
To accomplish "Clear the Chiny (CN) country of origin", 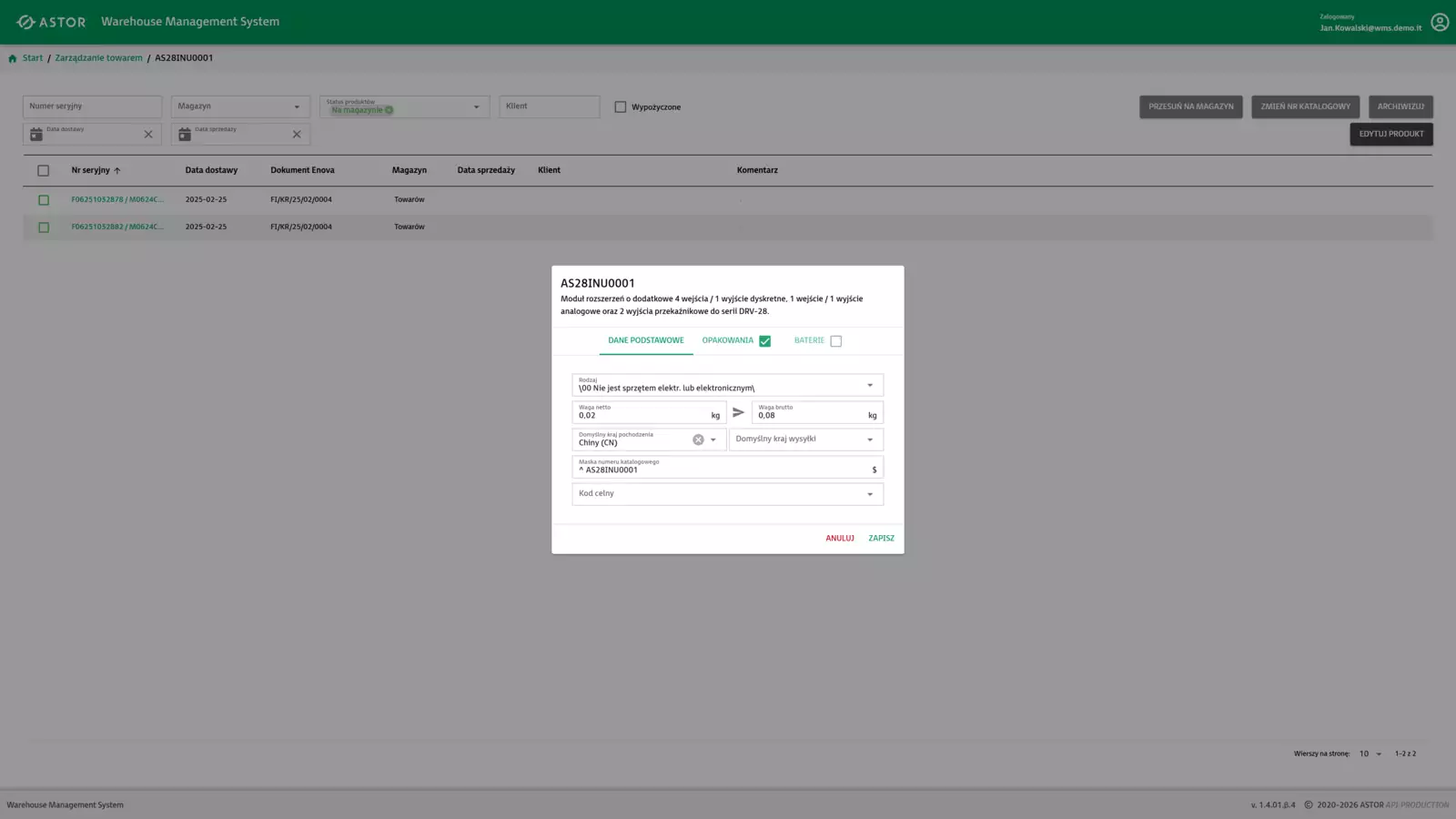I will point(698,440).
